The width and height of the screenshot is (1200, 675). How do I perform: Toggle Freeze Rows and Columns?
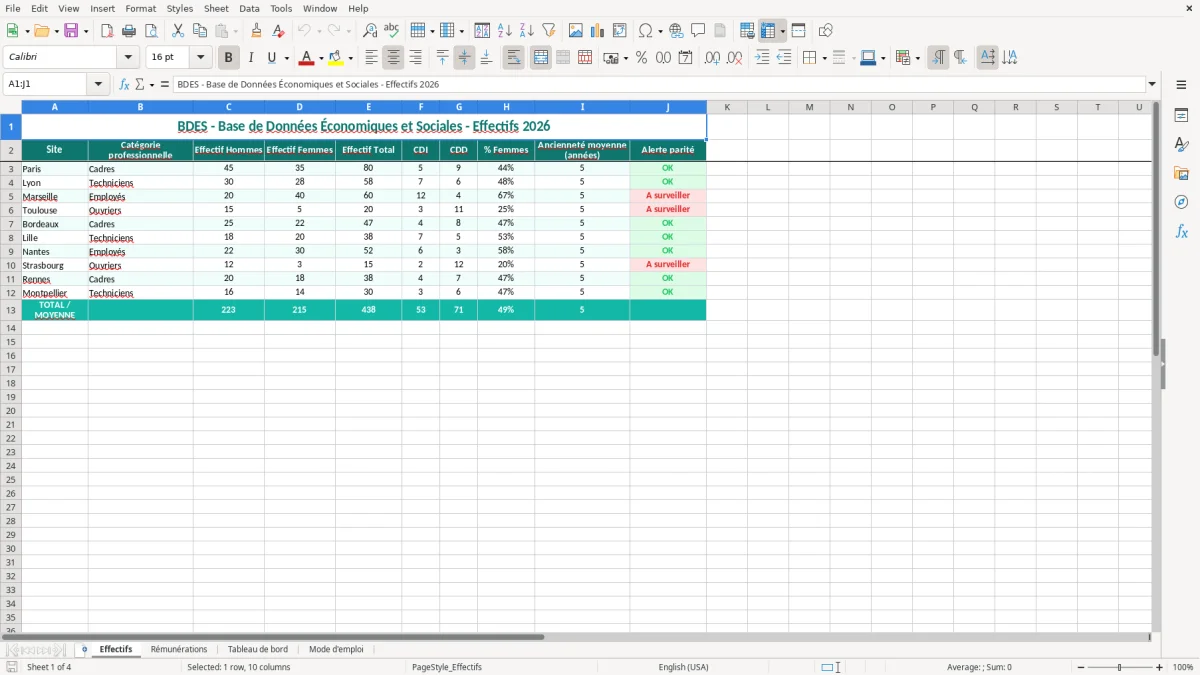[x=768, y=31]
